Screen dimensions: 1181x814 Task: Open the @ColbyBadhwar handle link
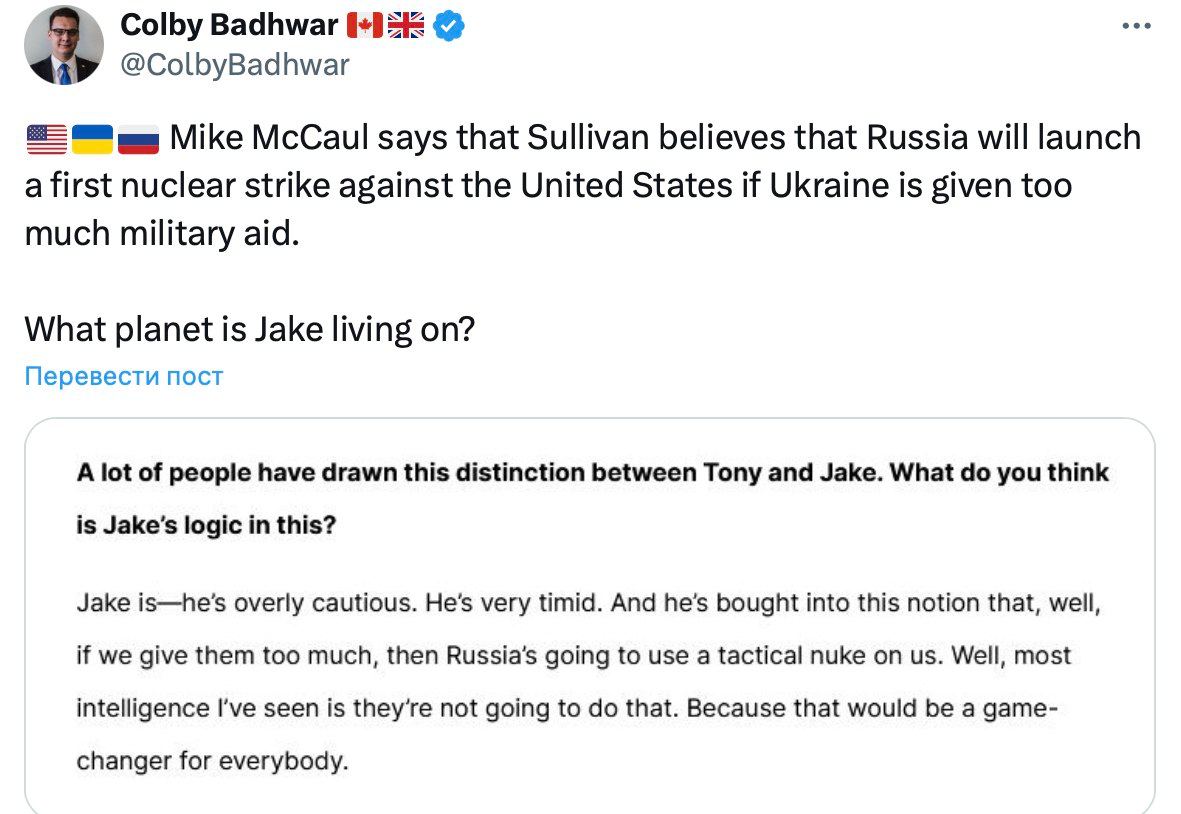pos(235,65)
